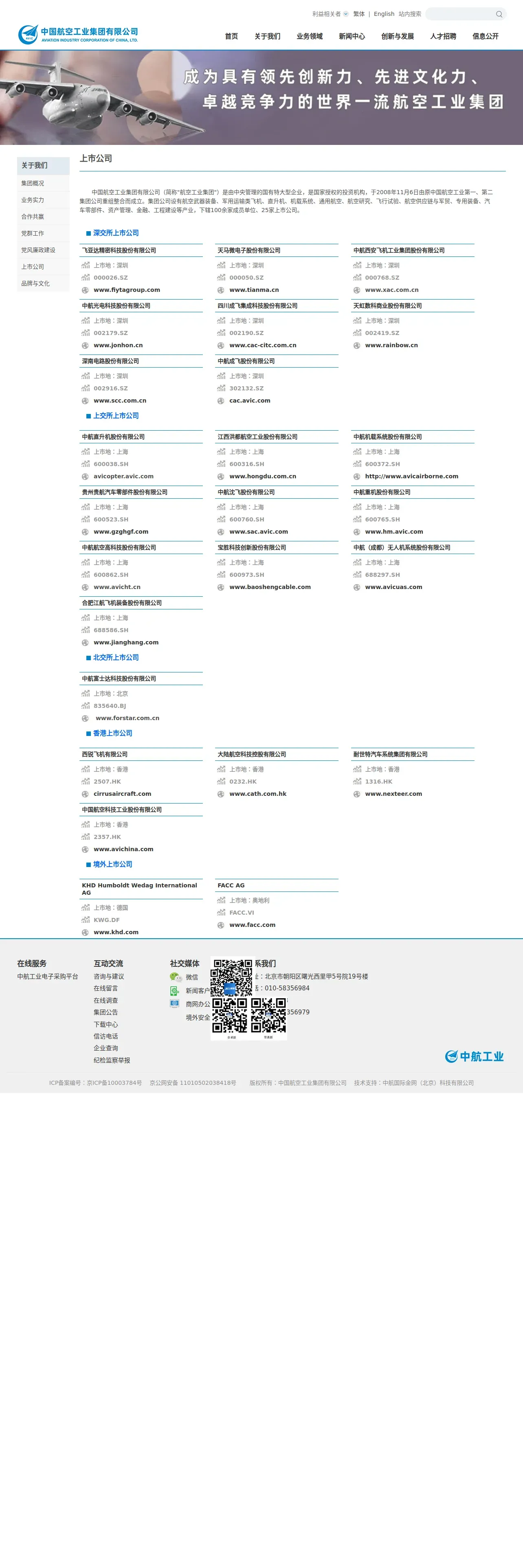Click stock chart icon beside 2507.HK

[x=85, y=782]
